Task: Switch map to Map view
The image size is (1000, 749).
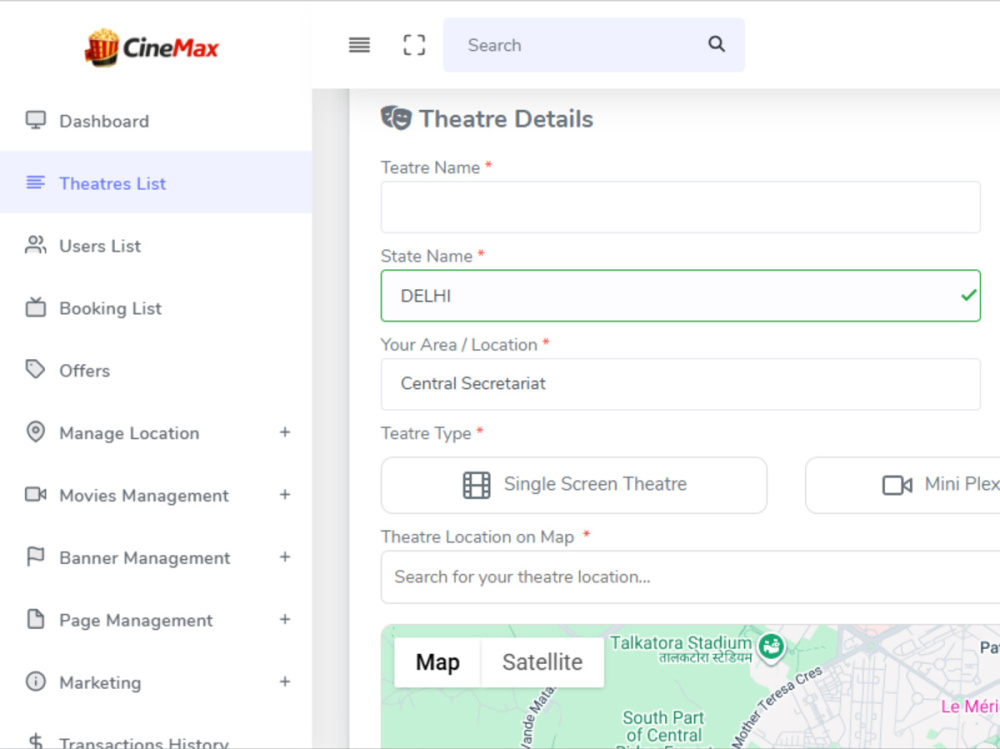Action: [x=438, y=662]
